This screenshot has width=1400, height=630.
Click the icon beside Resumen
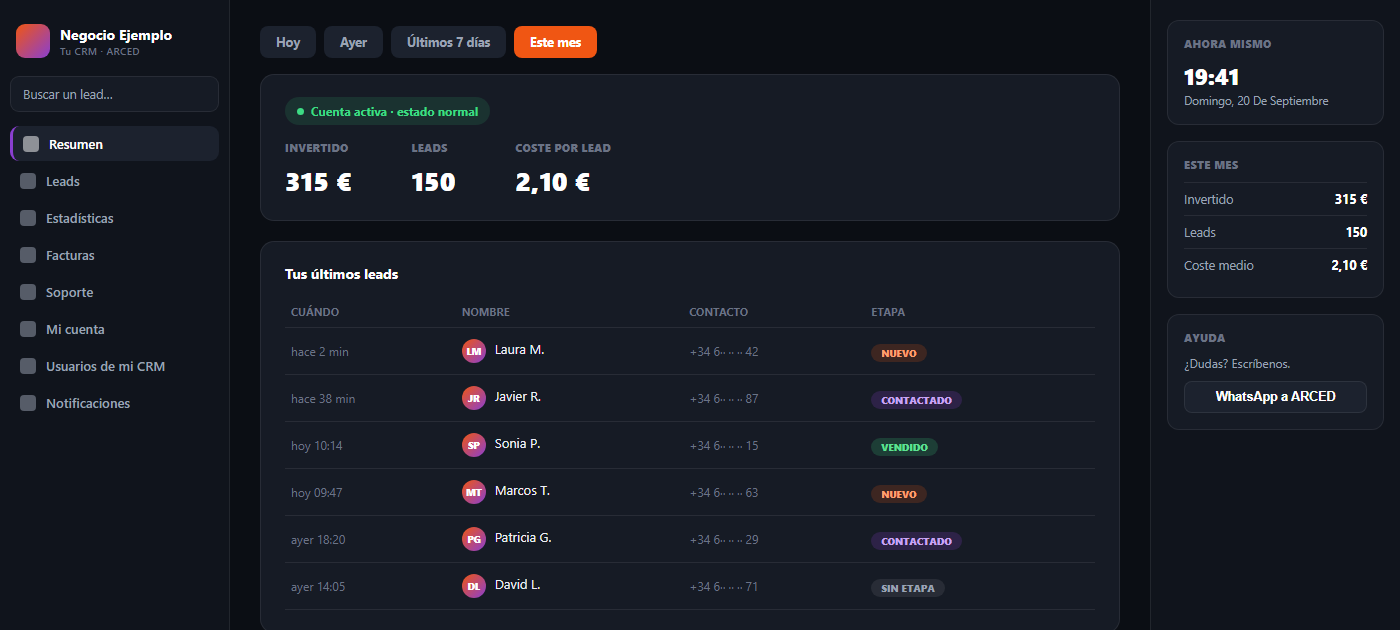coord(31,144)
